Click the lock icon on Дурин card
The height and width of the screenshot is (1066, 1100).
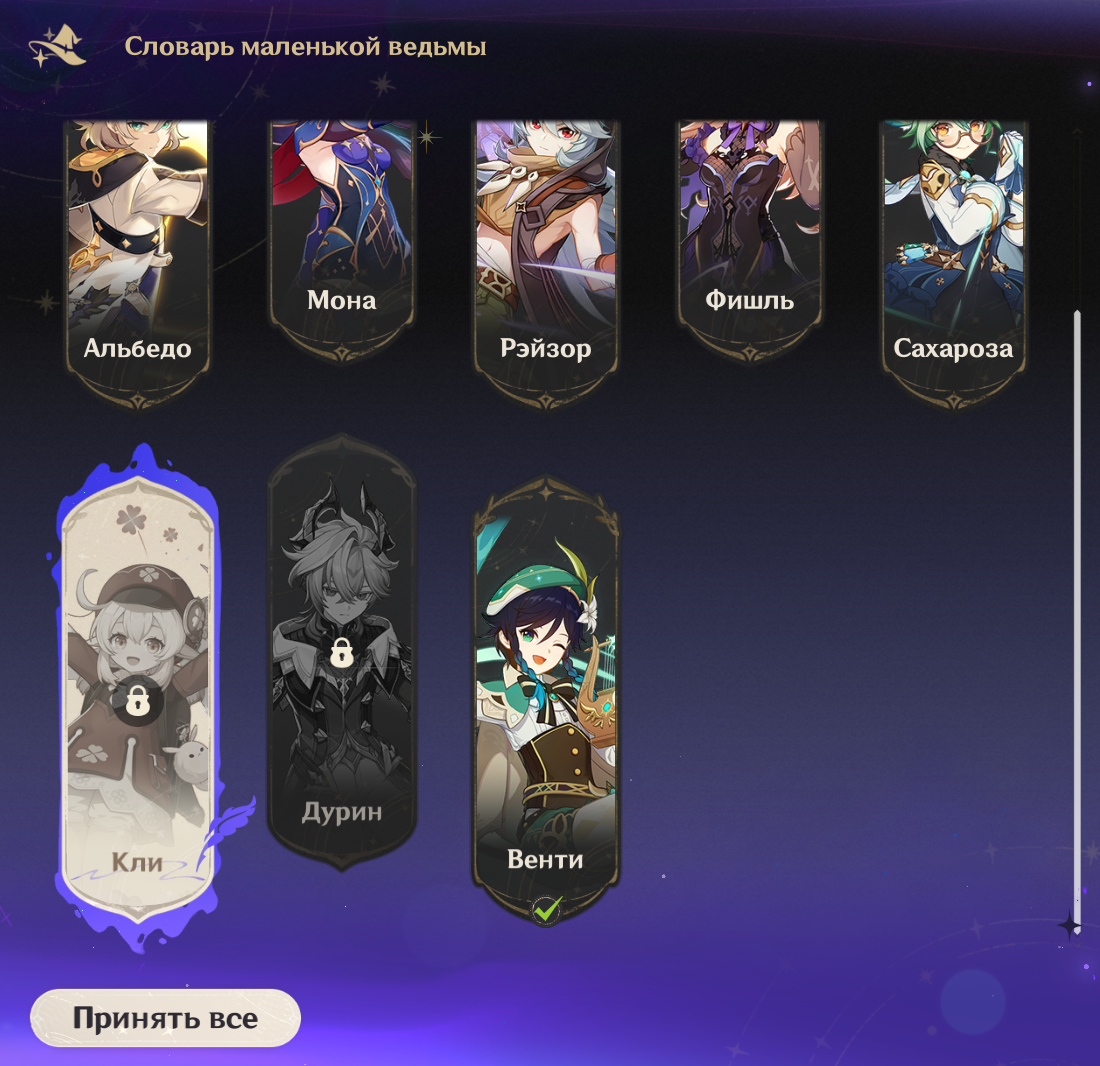[x=340, y=653]
